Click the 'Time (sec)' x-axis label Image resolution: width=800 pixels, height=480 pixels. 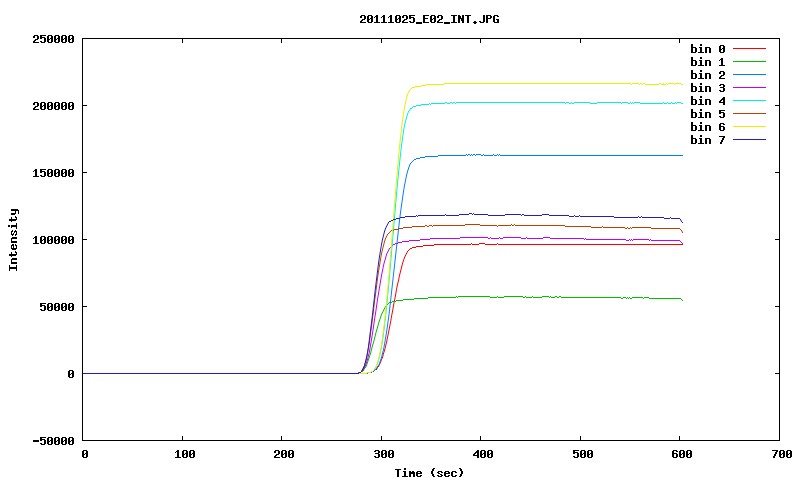(x=429, y=473)
